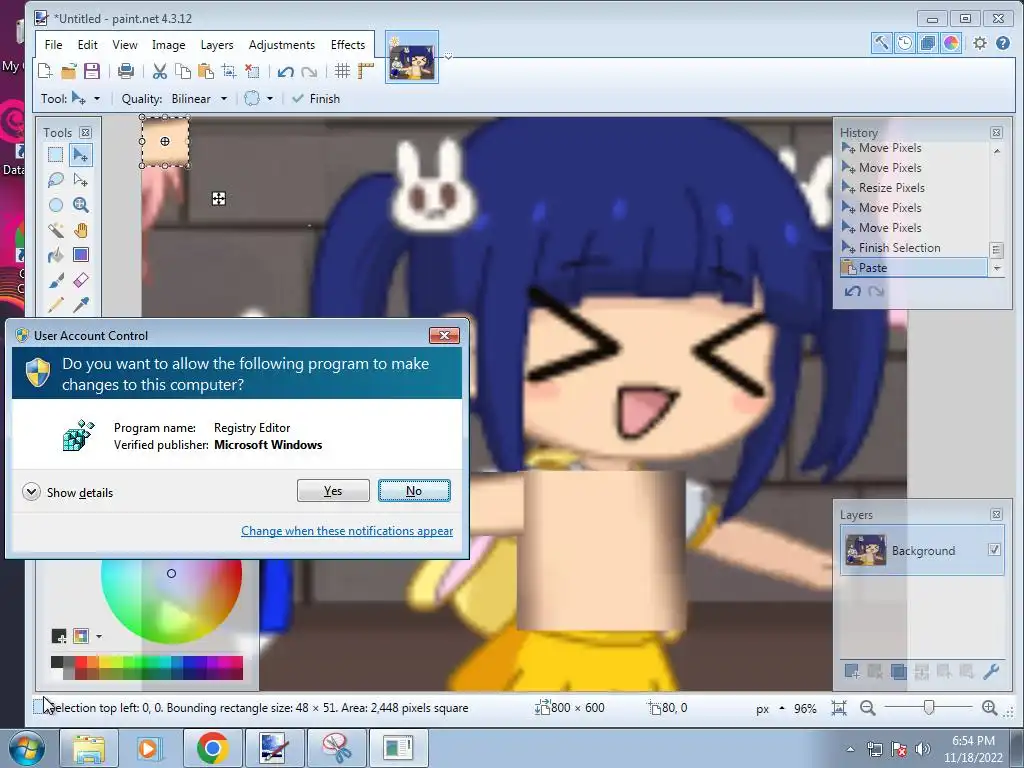Select the Magic Wand tool

(56, 230)
